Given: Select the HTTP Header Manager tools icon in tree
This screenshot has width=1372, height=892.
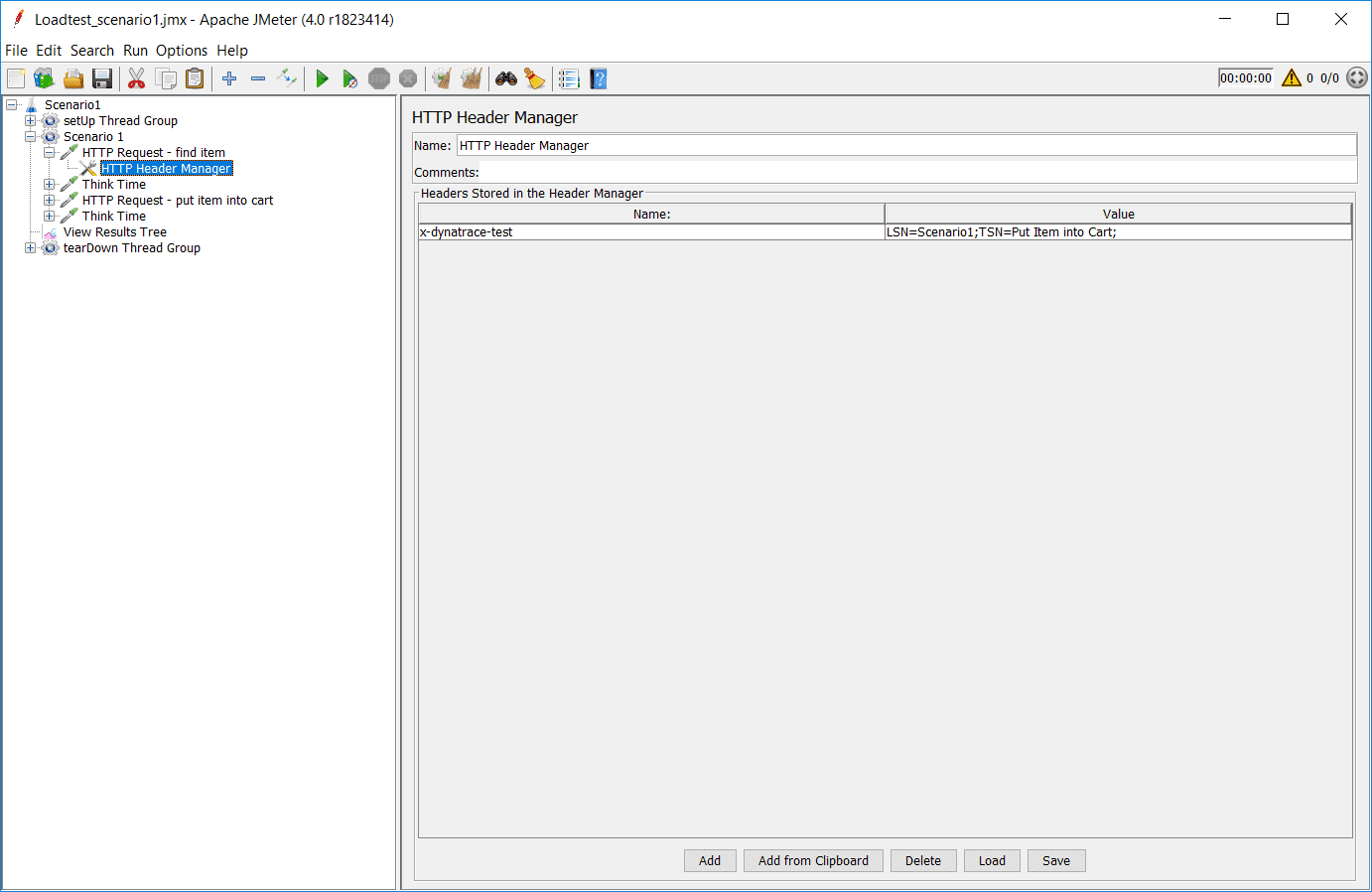Looking at the screenshot, I should click(x=88, y=168).
